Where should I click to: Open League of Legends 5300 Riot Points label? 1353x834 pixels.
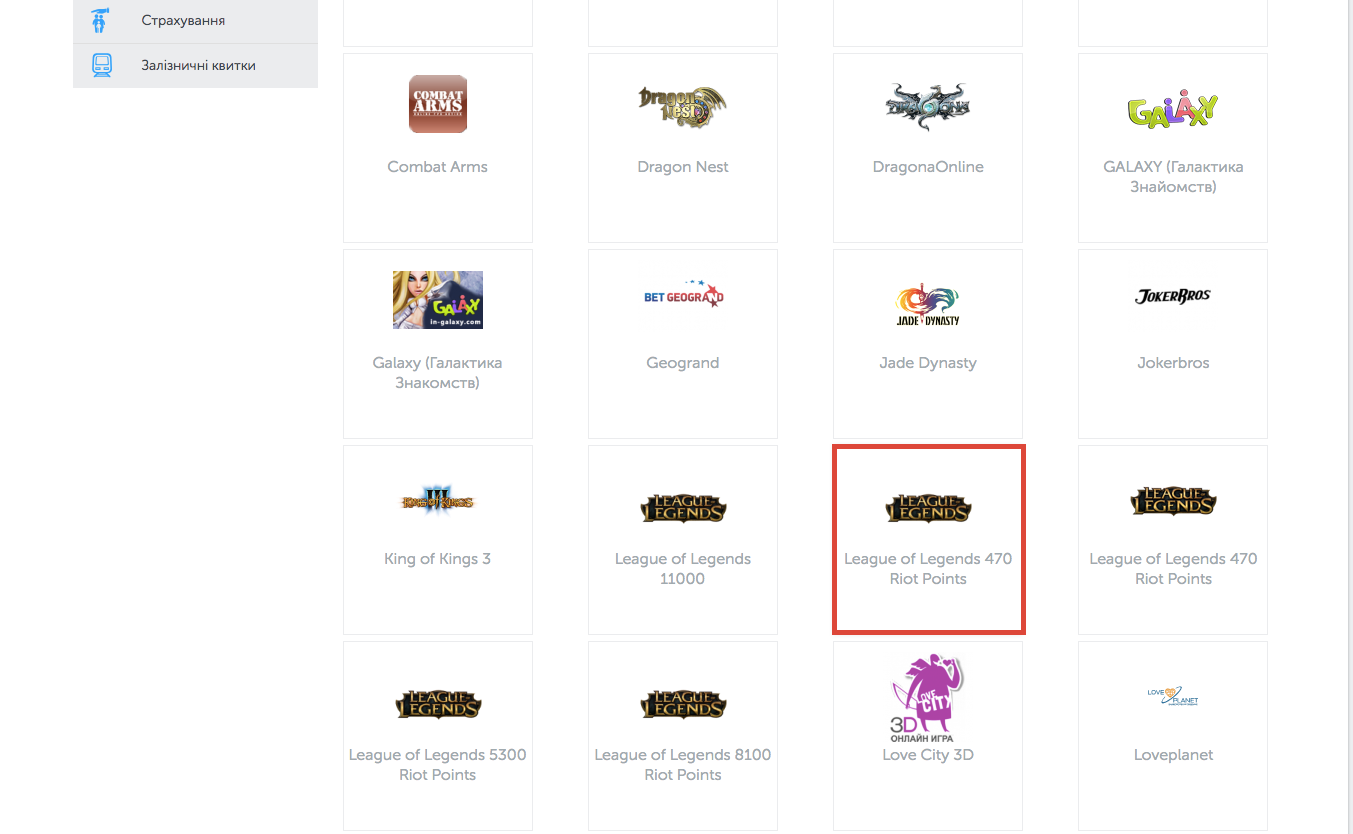click(438, 765)
